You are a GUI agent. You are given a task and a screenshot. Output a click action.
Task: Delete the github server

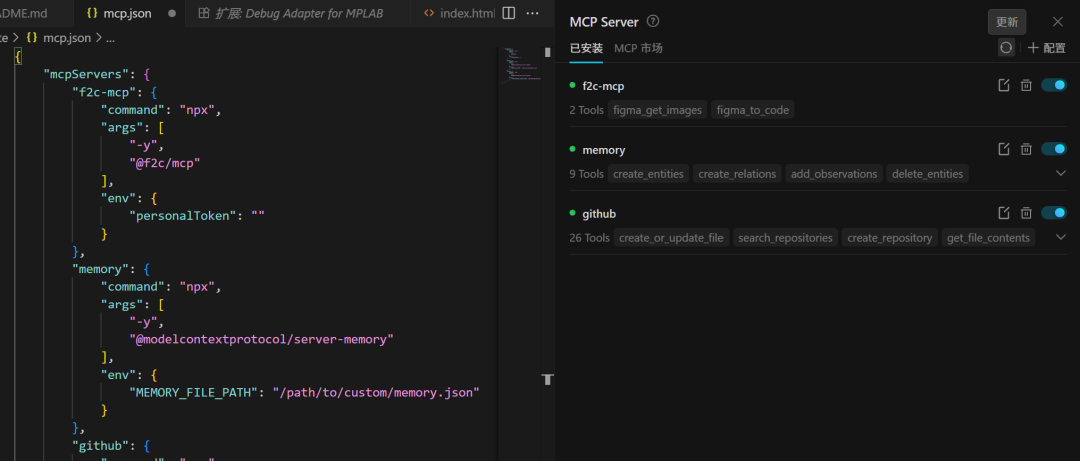tap(1026, 213)
